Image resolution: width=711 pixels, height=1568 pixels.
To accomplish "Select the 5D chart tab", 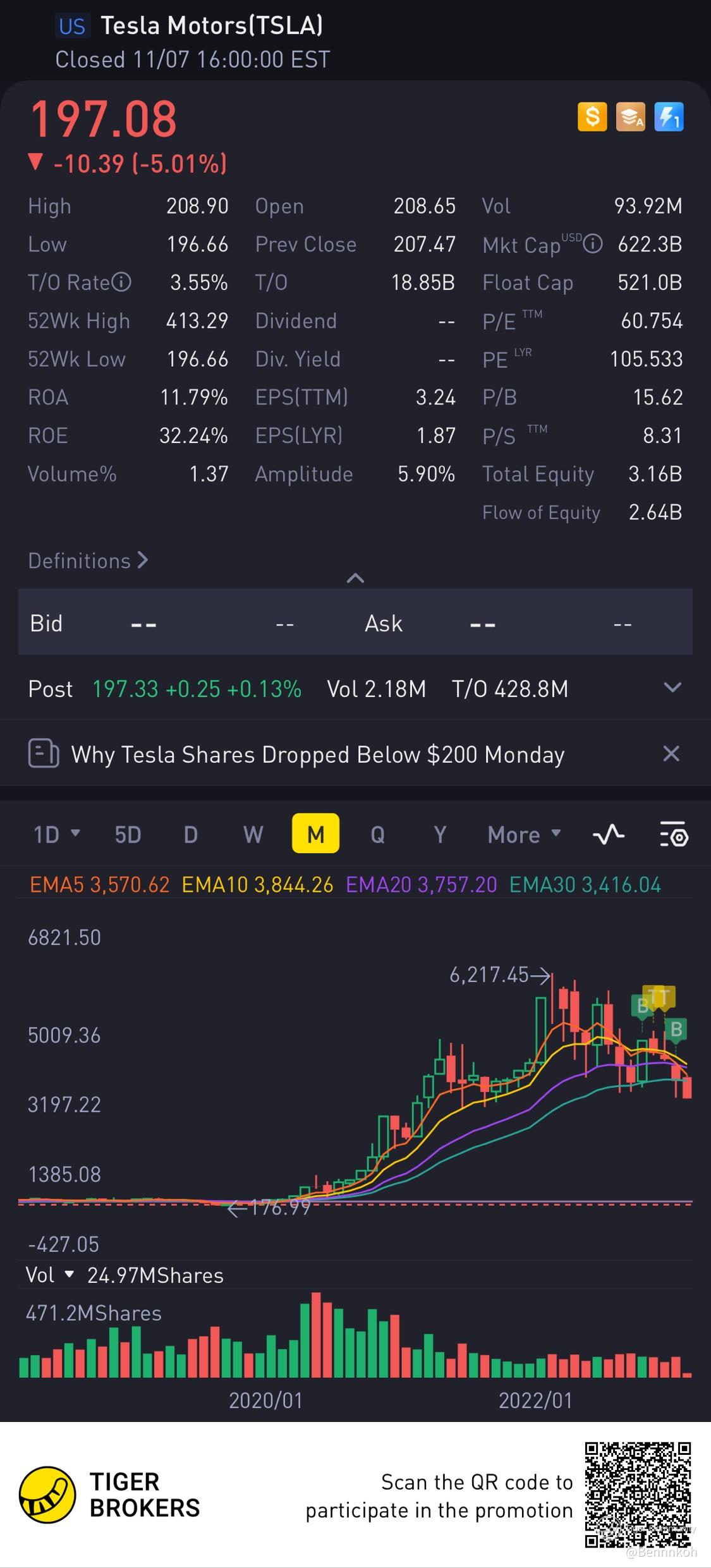I will pos(128,835).
